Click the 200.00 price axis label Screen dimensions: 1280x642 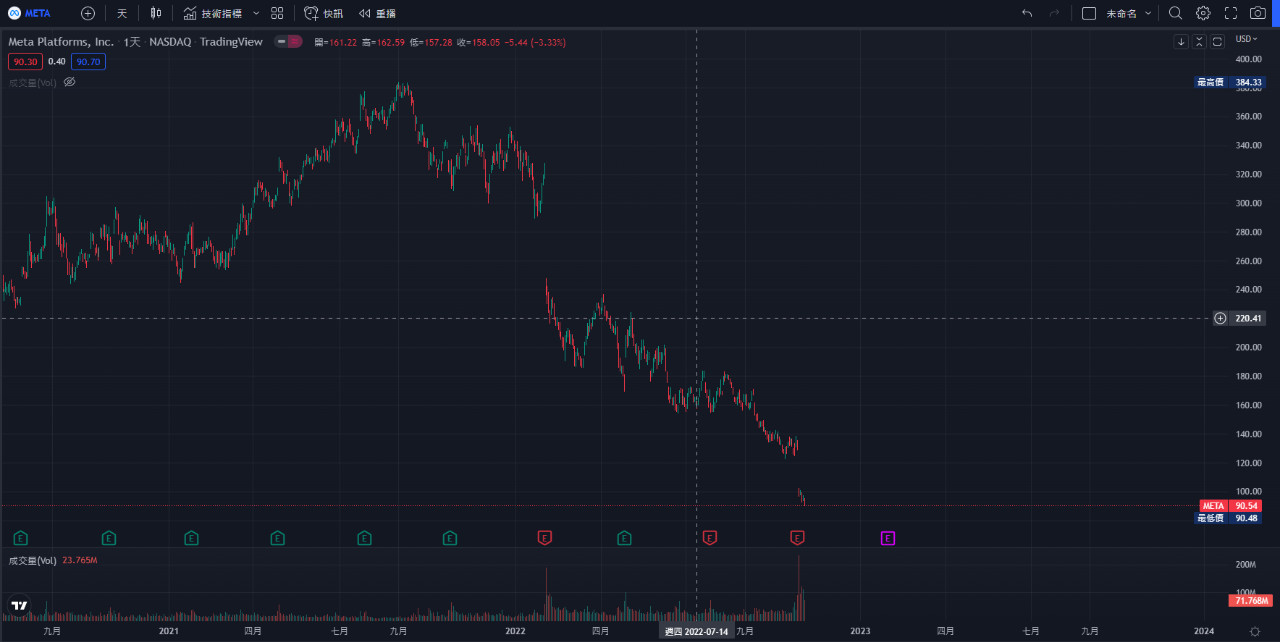1248,347
